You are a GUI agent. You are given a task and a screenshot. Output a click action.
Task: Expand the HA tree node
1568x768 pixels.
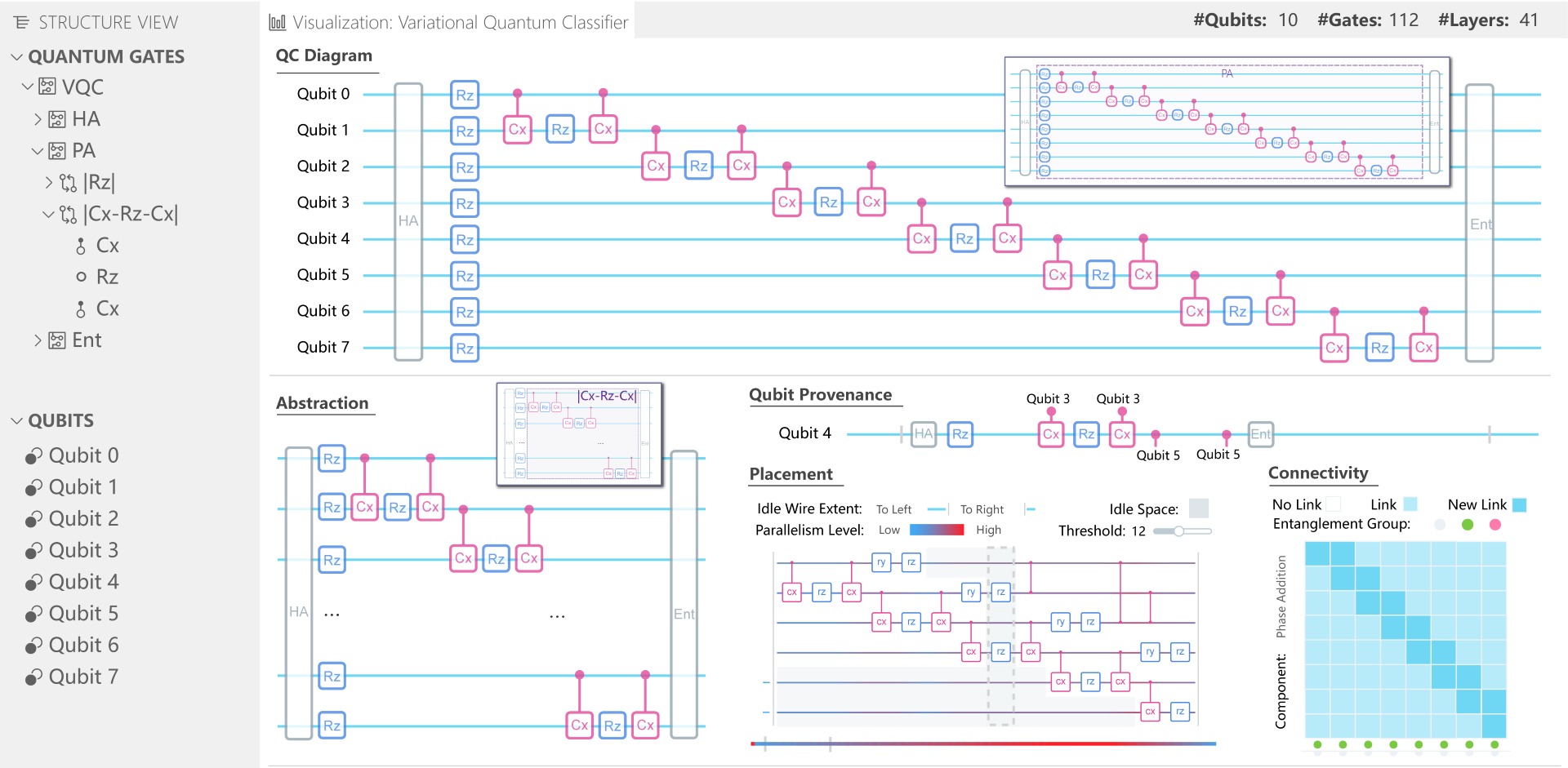point(38,119)
